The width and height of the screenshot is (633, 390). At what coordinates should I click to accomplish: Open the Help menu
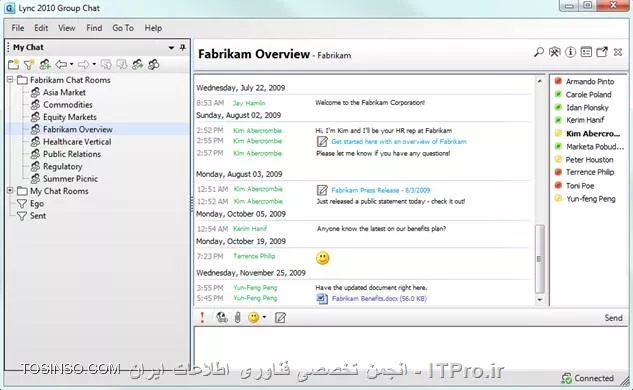[x=153, y=28]
